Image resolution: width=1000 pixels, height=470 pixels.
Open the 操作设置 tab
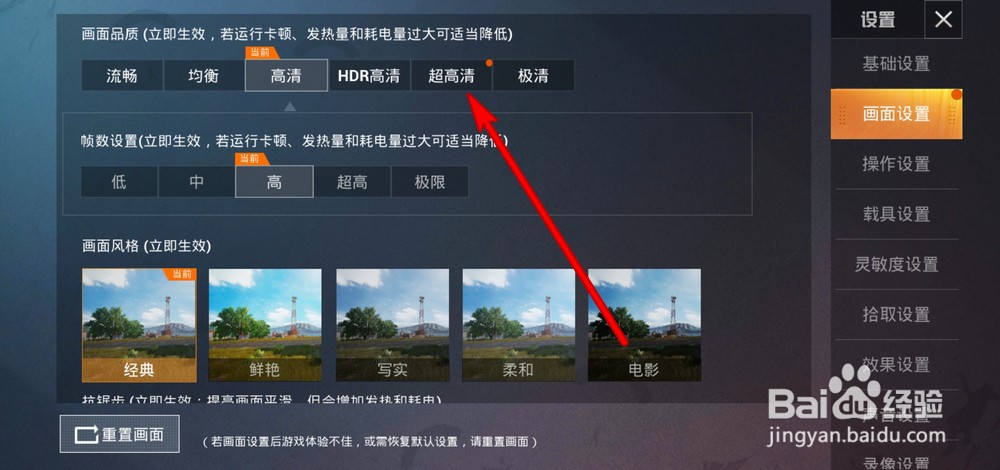896,164
